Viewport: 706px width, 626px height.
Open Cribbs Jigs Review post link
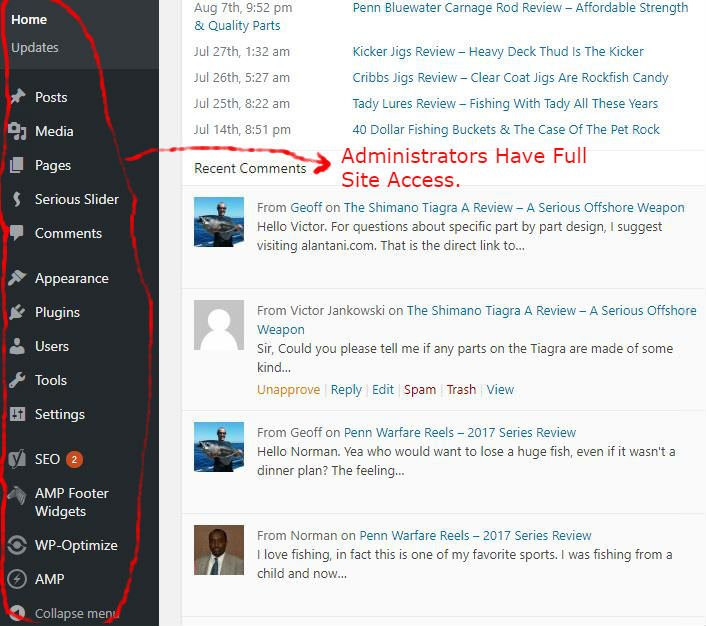pyautogui.click(x=510, y=78)
